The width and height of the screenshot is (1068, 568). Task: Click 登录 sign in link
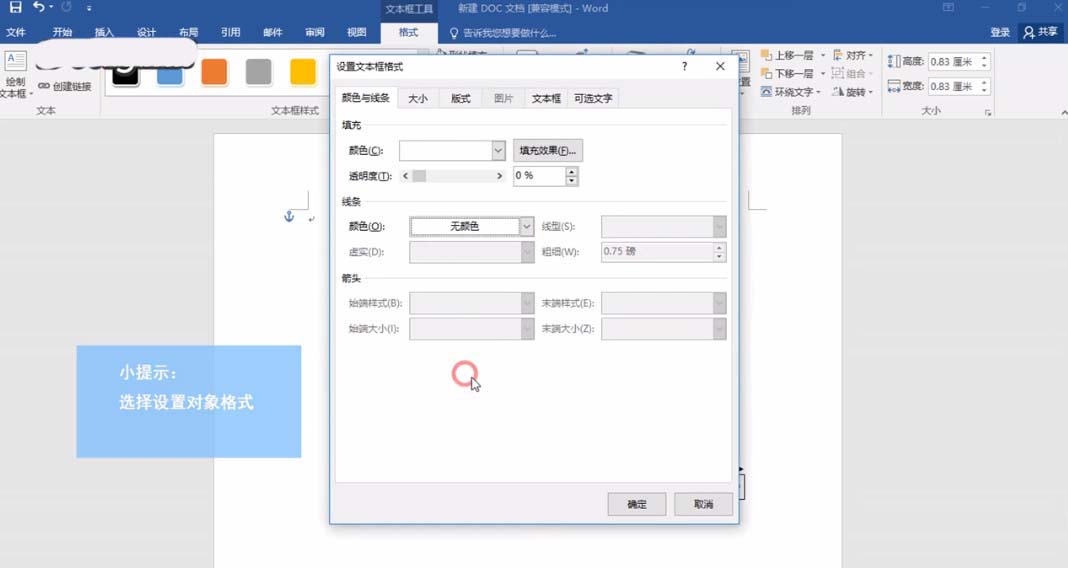1000,32
